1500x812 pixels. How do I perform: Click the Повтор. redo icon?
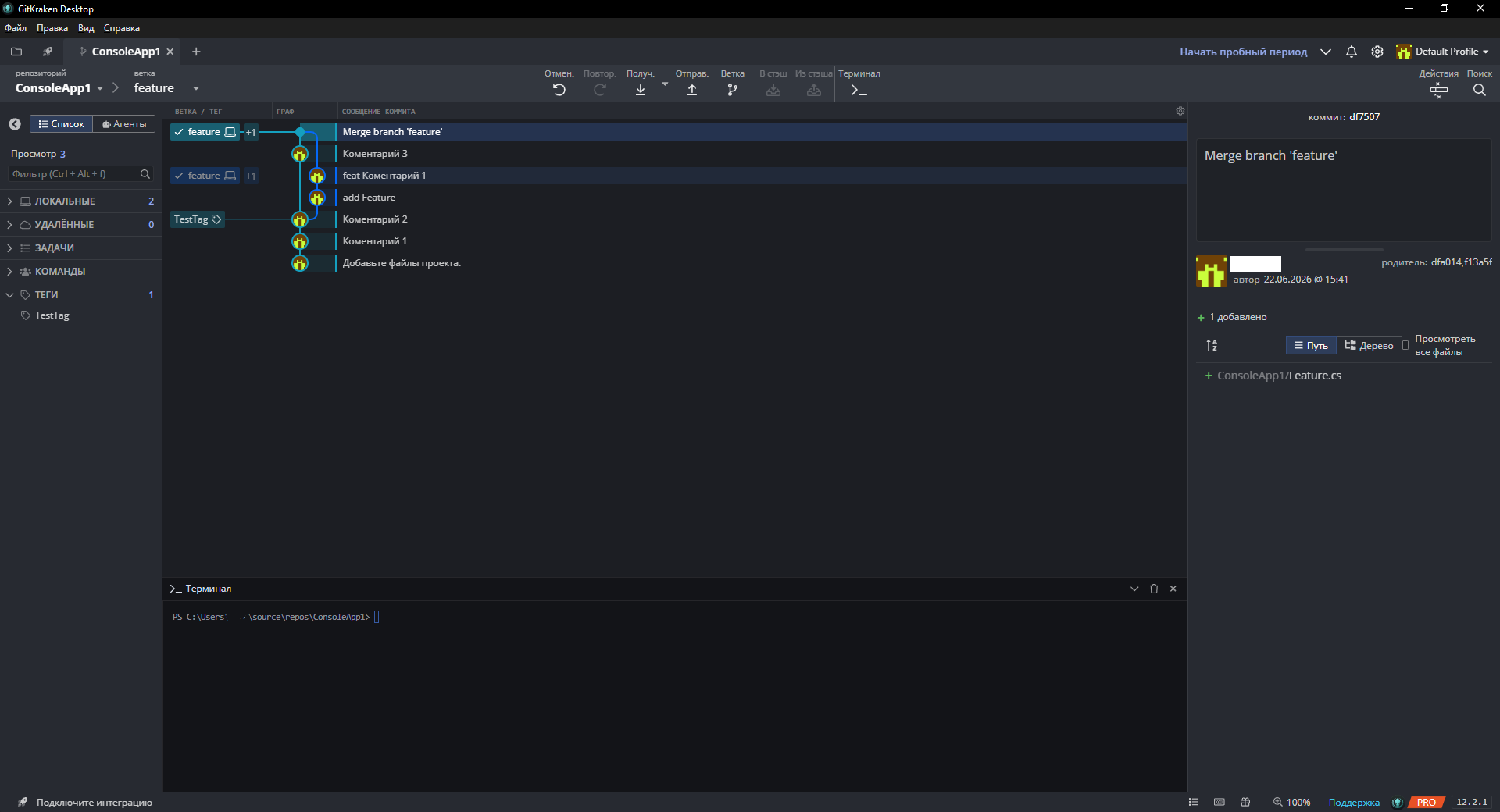(x=600, y=90)
